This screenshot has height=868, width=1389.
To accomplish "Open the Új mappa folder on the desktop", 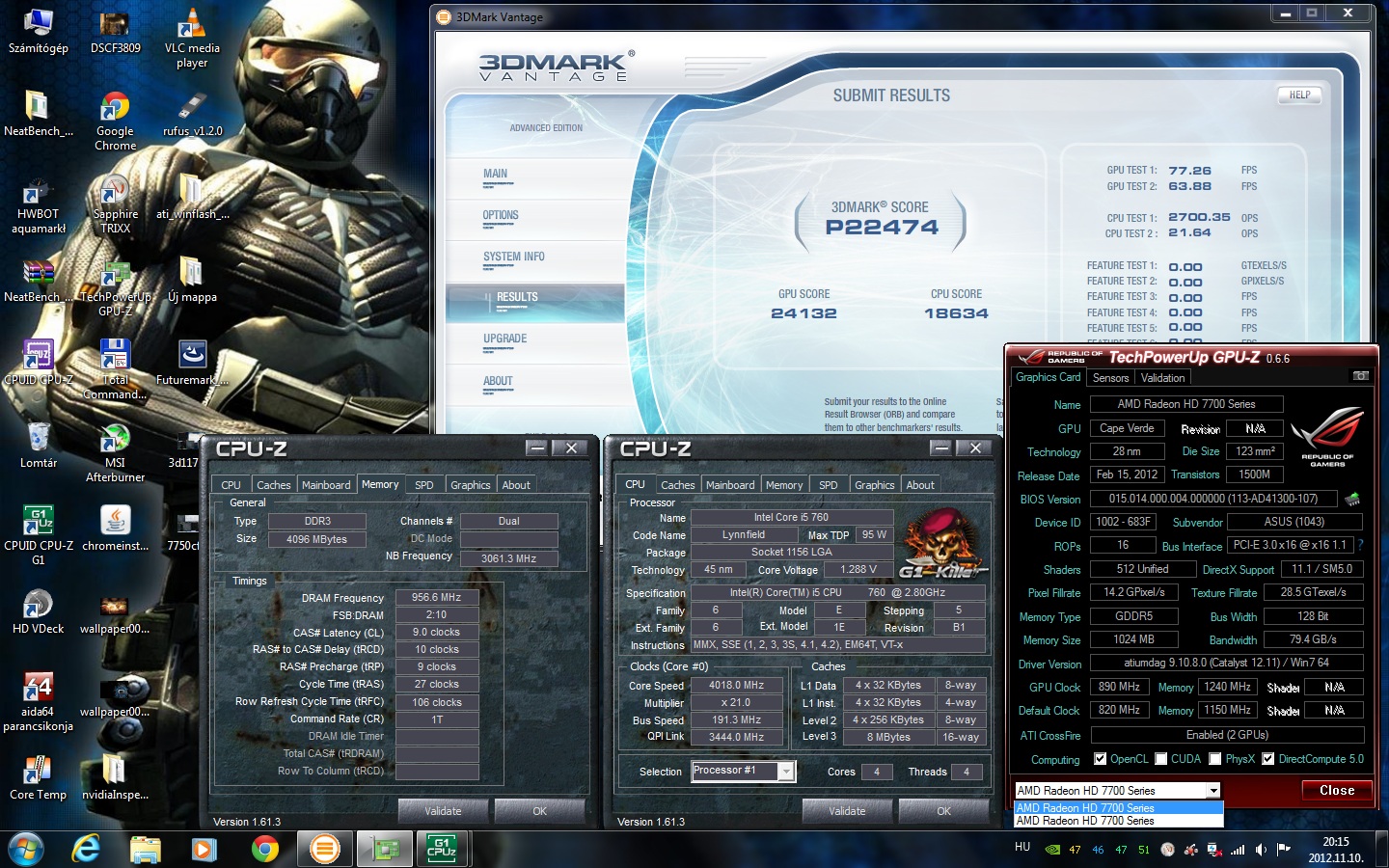I will pyautogui.click(x=192, y=280).
